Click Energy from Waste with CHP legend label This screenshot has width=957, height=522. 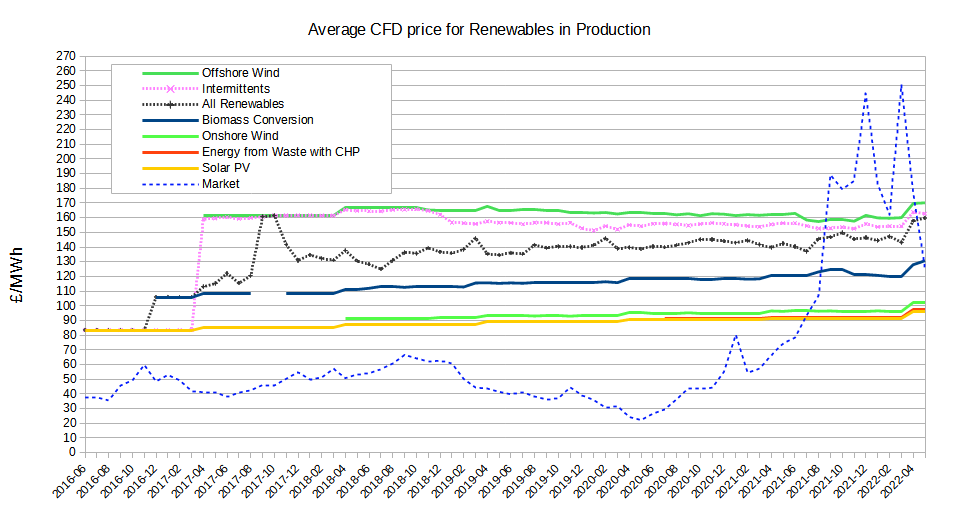[280, 152]
